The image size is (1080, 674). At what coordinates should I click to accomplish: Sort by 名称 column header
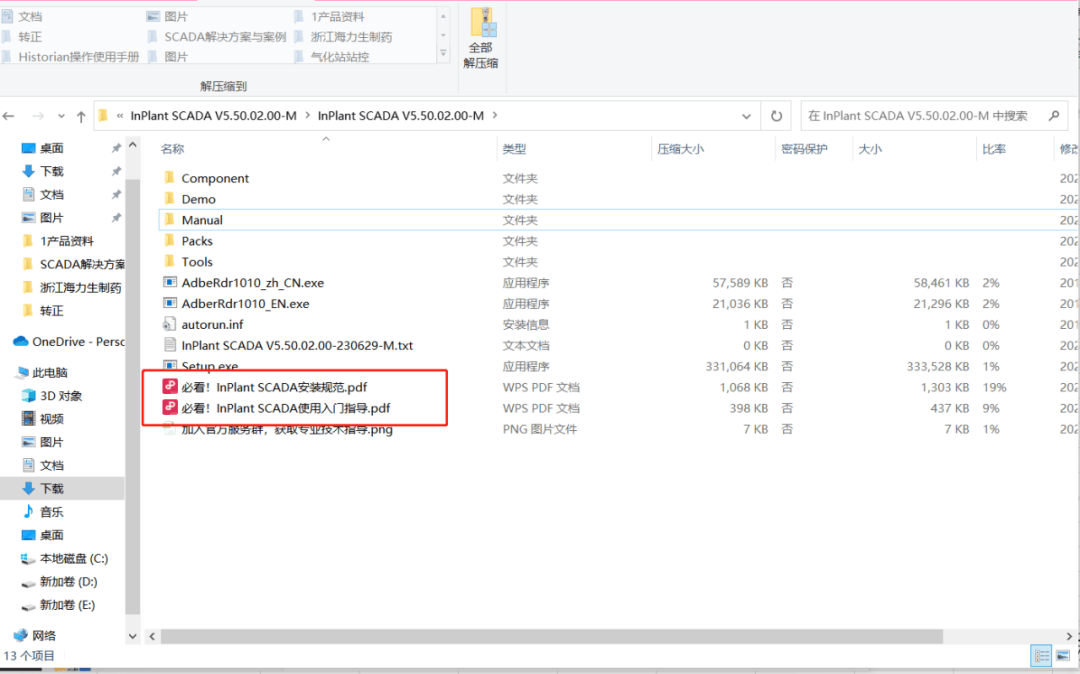click(x=172, y=149)
